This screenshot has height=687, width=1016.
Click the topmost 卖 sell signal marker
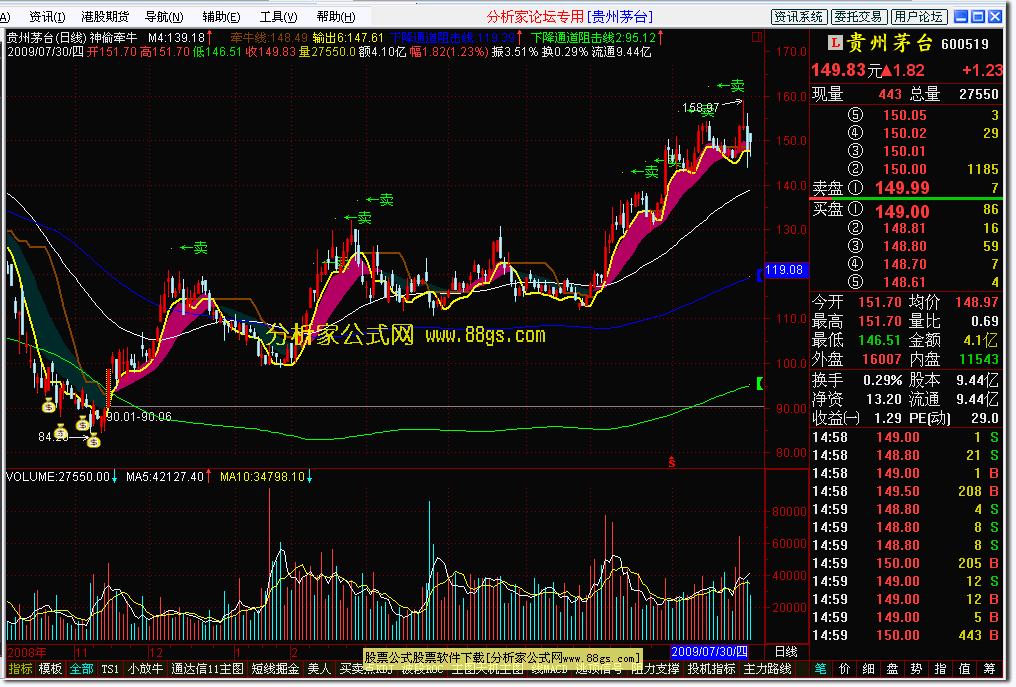732,86
